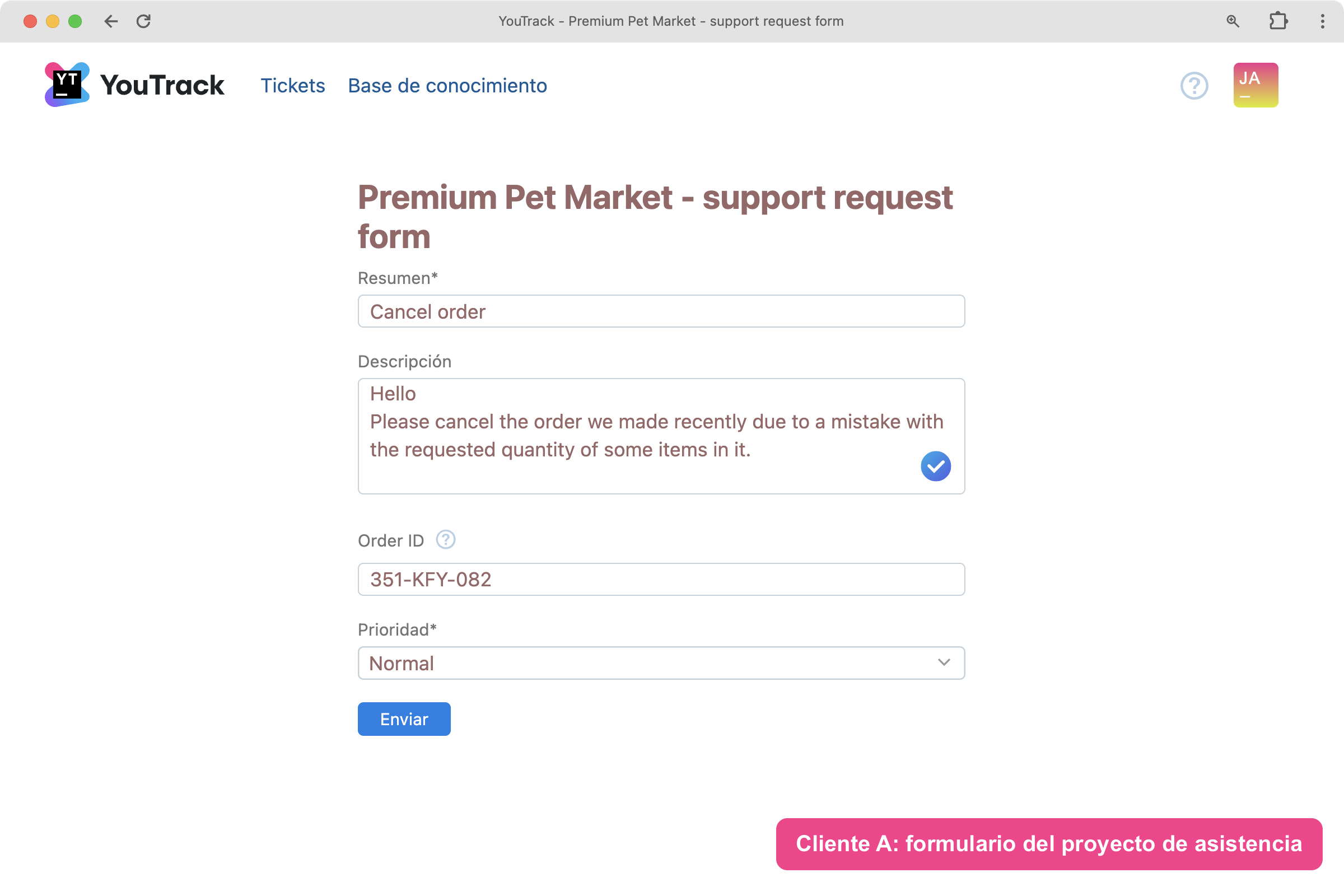
Task: Open Base de conocimiento navigation item
Action: (x=447, y=86)
